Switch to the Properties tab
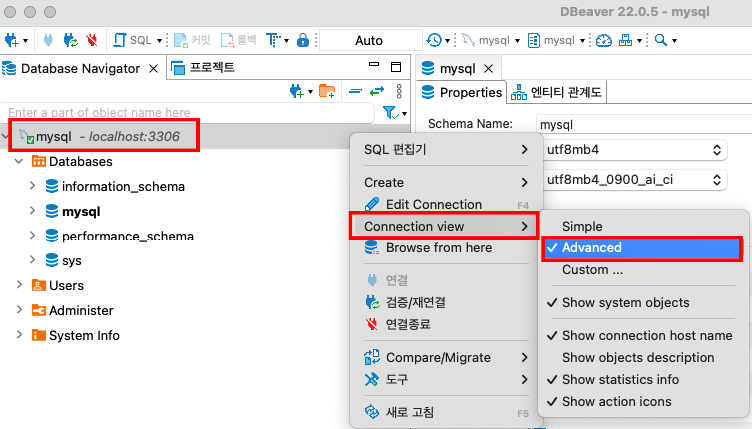 click(x=461, y=92)
